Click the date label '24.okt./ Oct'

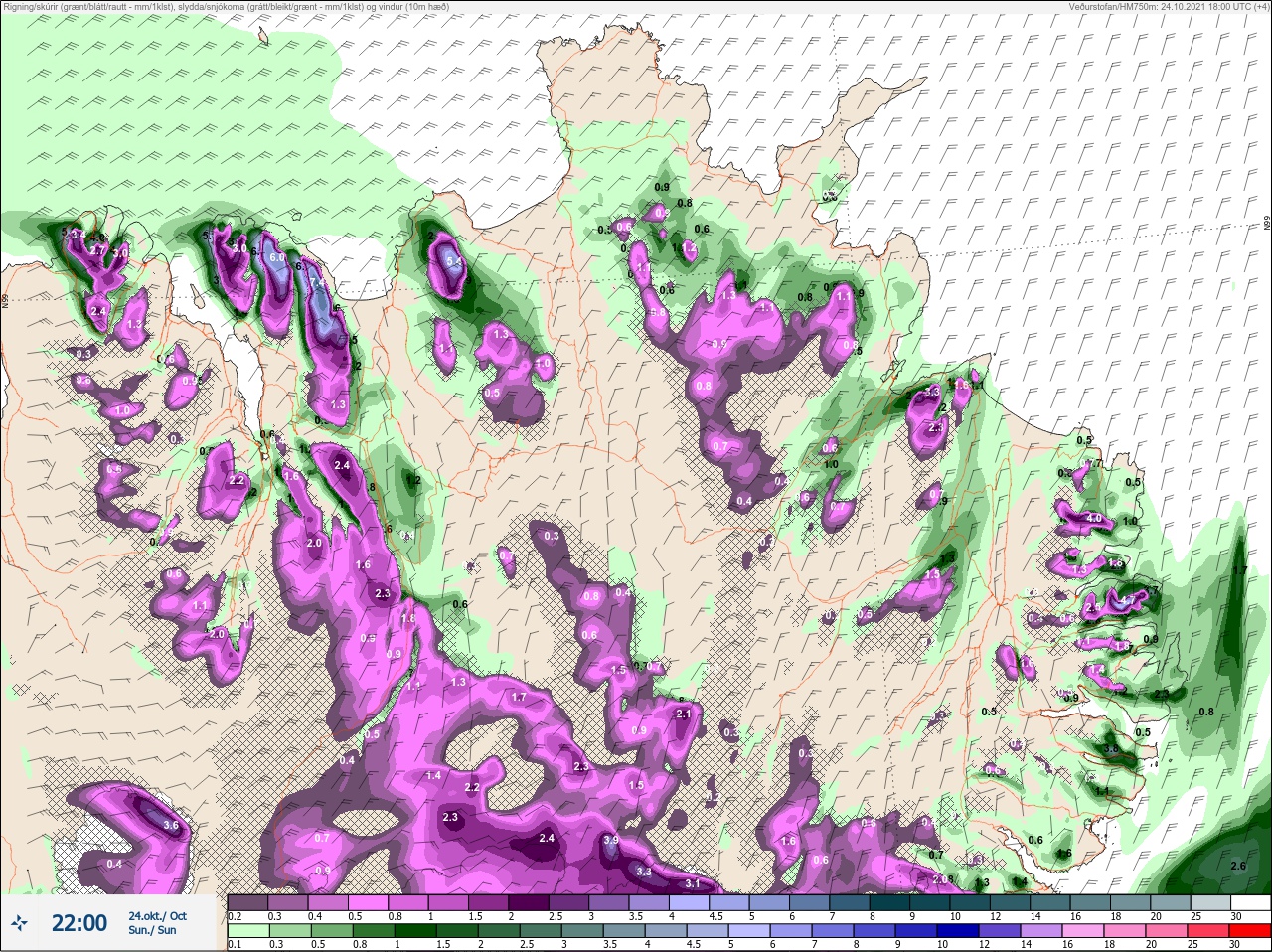click(157, 915)
